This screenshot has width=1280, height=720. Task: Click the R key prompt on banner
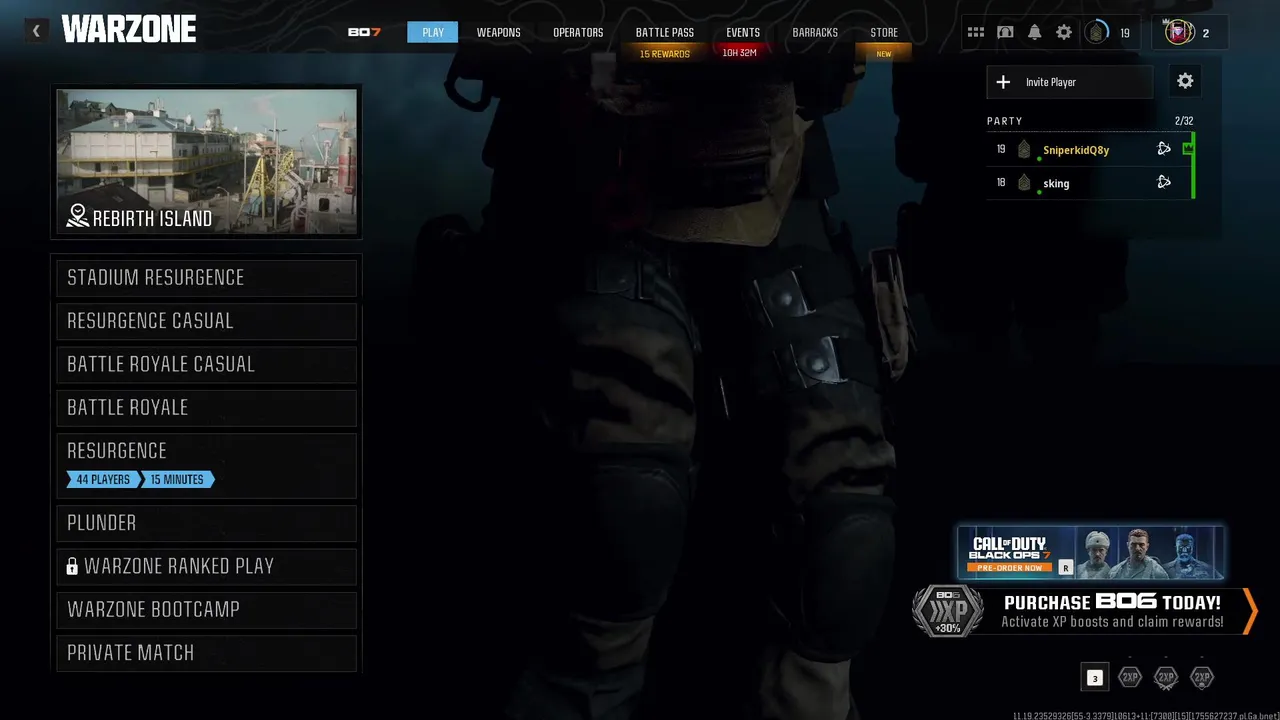(1066, 567)
